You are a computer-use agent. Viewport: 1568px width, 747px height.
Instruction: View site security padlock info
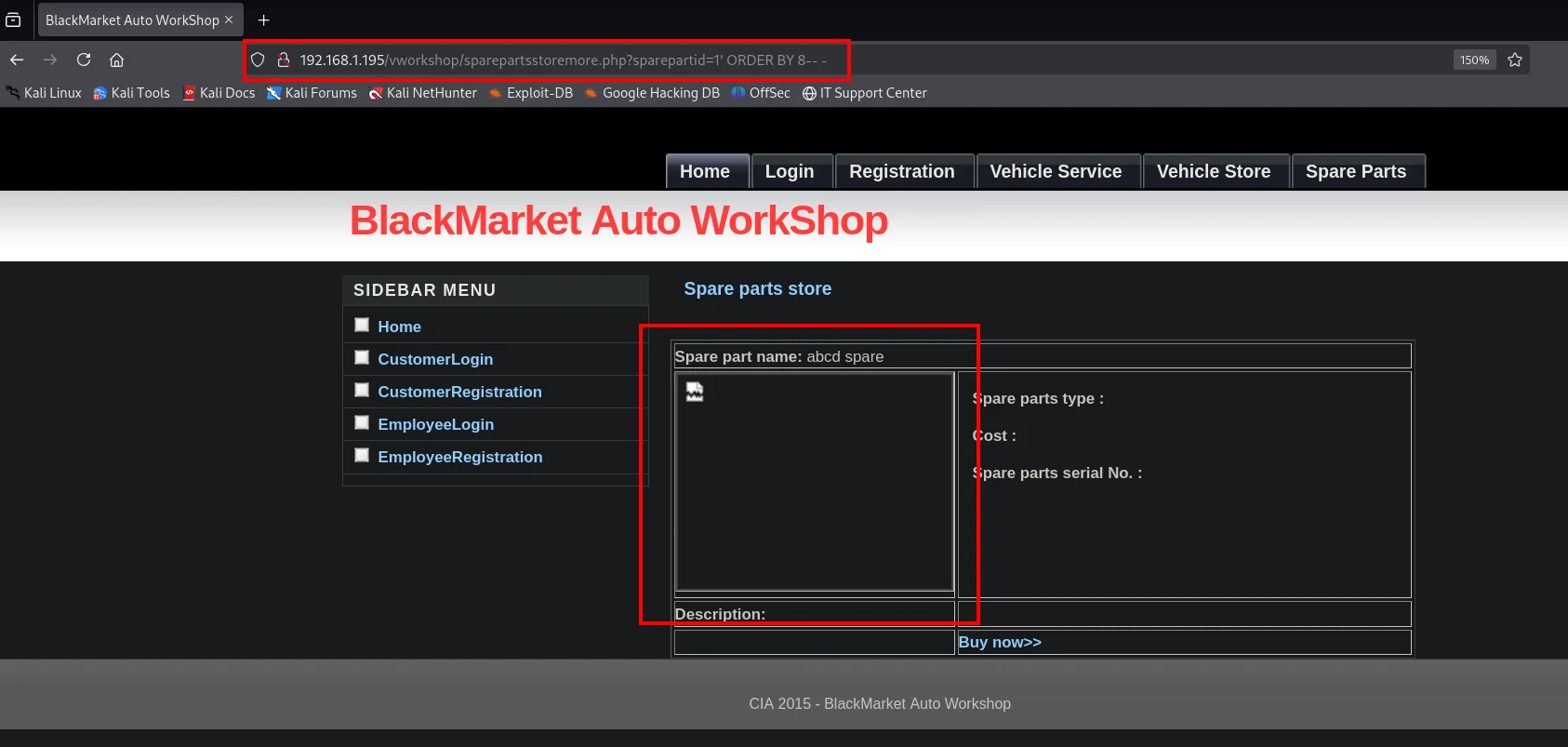[x=284, y=60]
